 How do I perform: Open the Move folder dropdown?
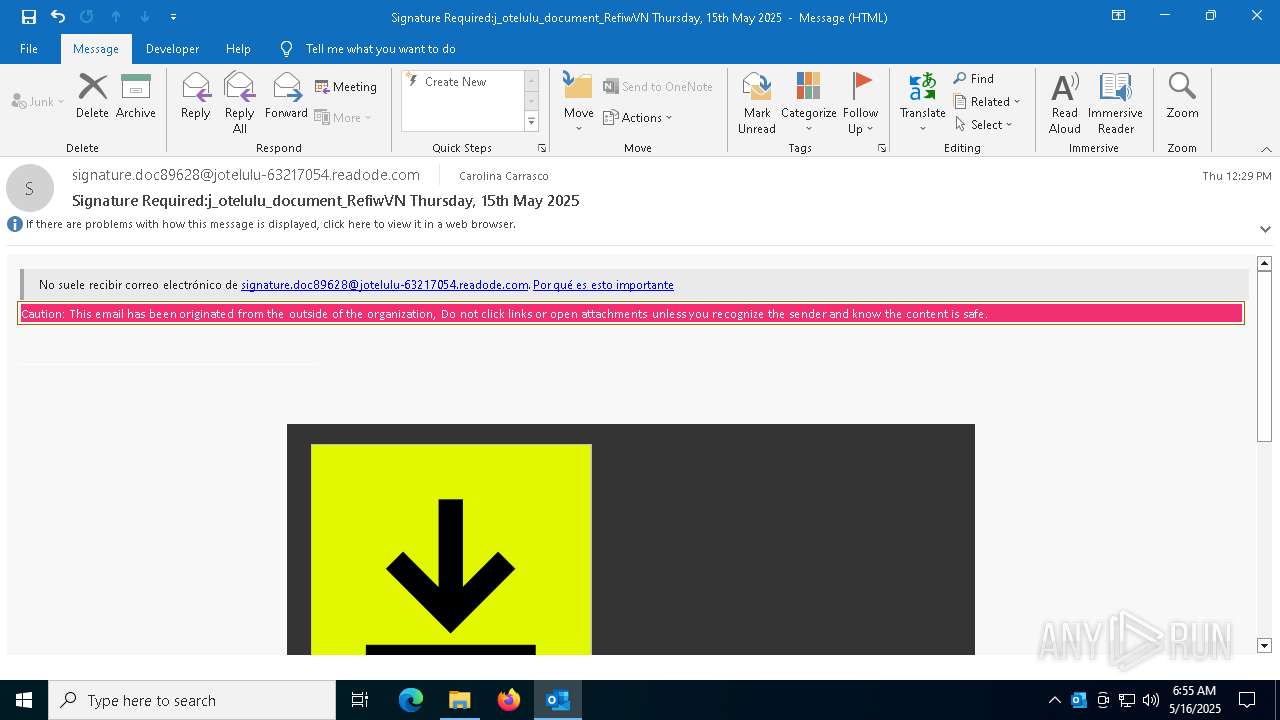579,102
